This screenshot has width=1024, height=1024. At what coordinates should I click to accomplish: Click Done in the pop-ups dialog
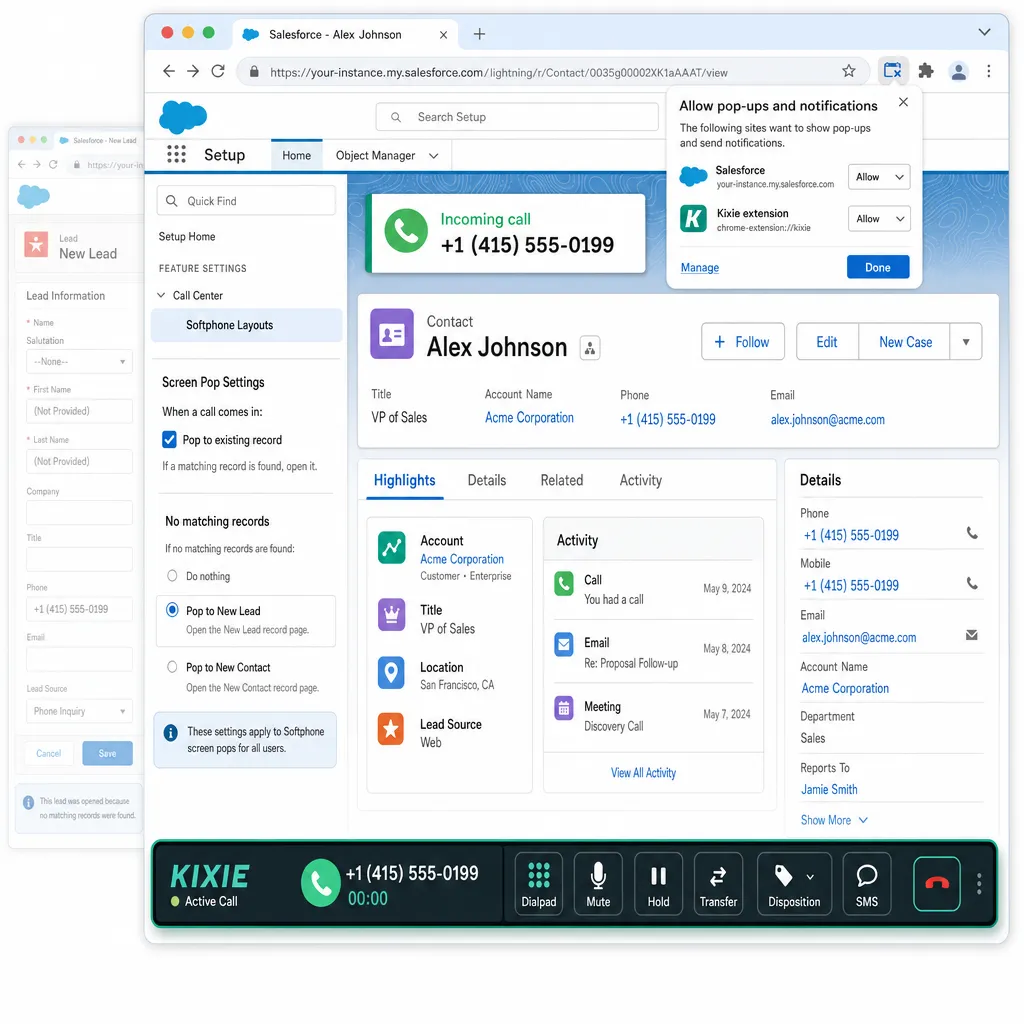coord(878,267)
